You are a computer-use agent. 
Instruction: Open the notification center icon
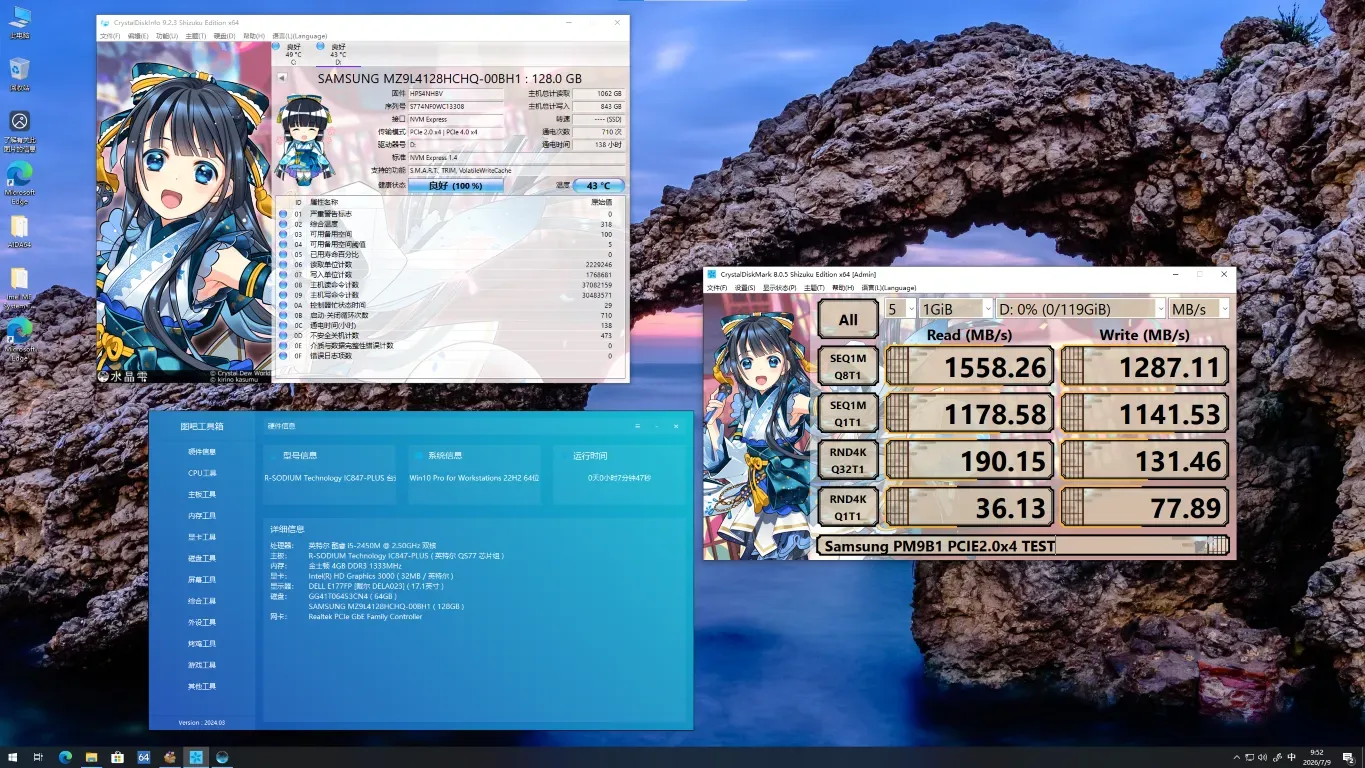click(x=1347, y=757)
